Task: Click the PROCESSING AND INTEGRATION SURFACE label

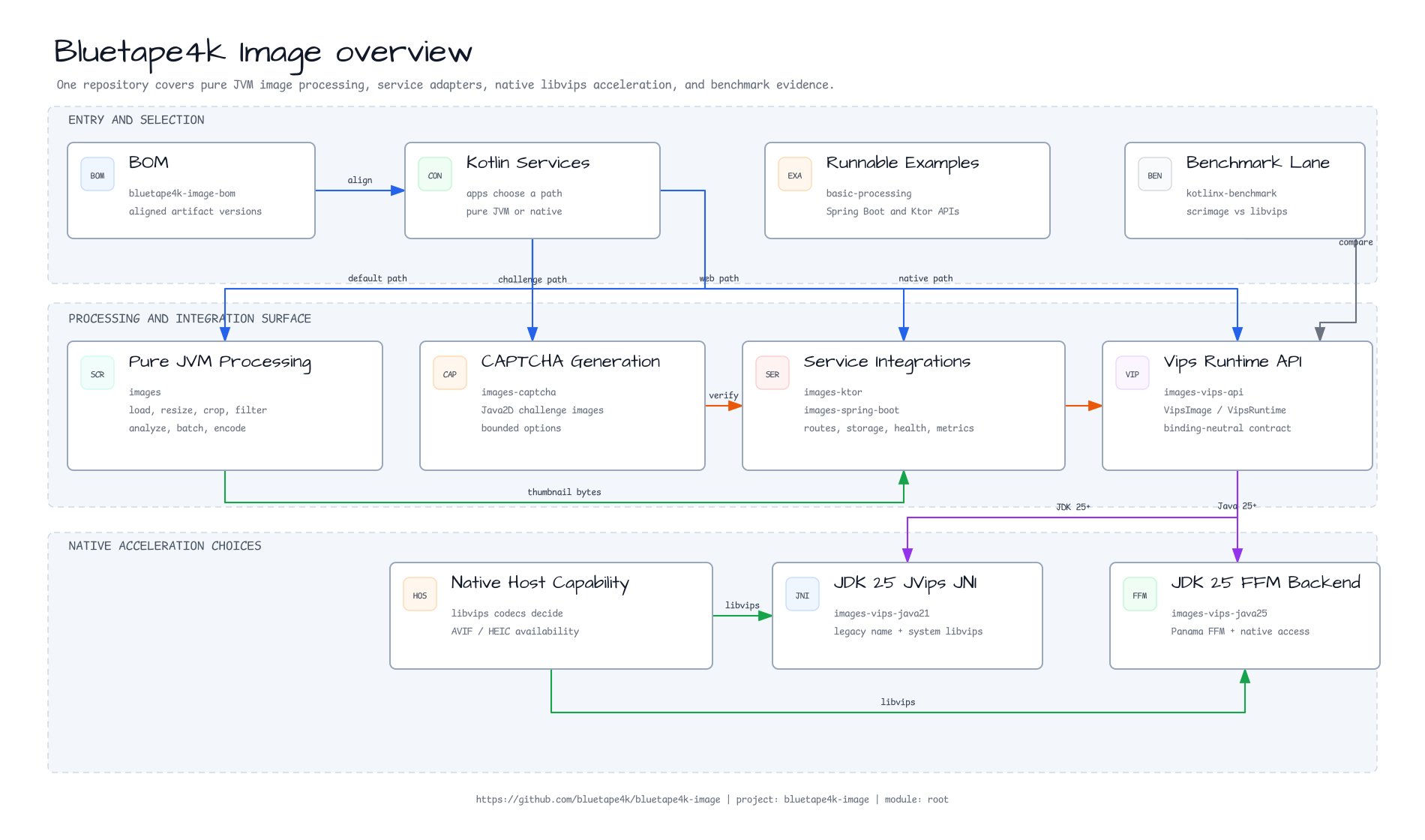Action: tap(190, 319)
